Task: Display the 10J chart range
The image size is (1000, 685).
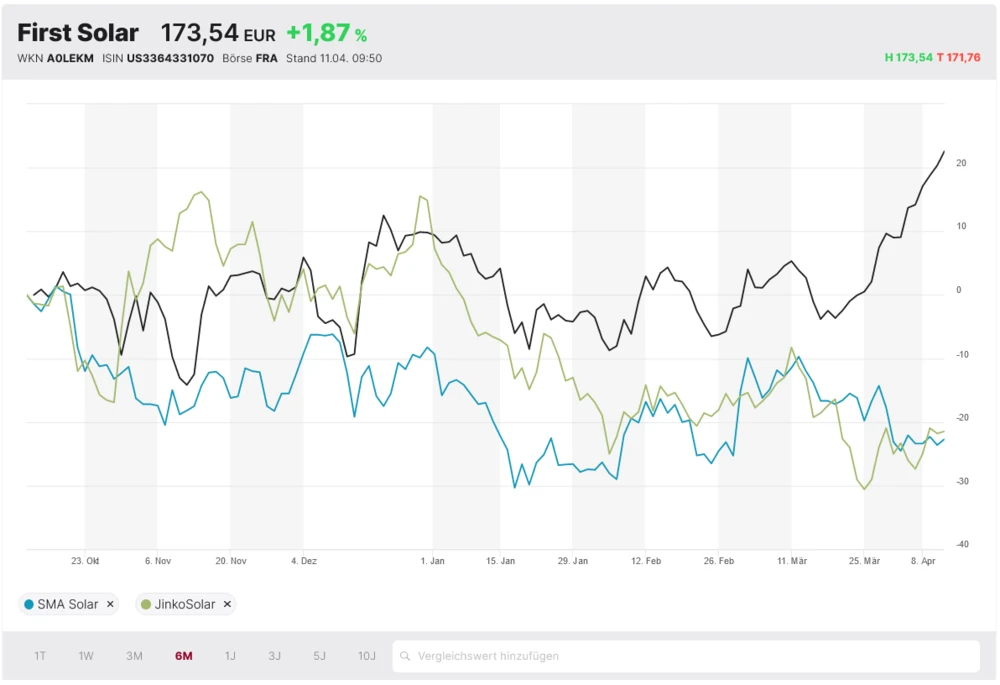Action: (x=367, y=656)
